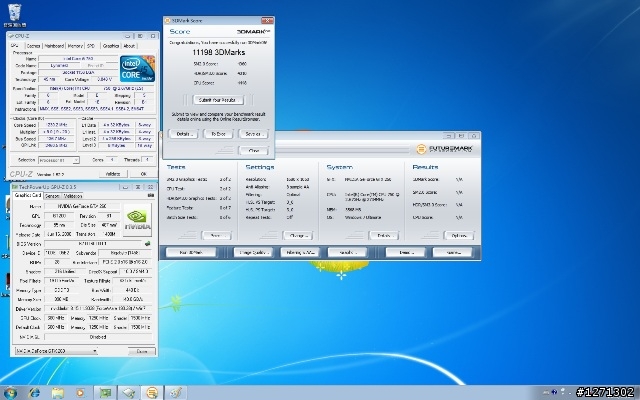Screen dimensions: 640x400
Task: Switch to the Caches tab in CPU-Z
Action: point(33,46)
